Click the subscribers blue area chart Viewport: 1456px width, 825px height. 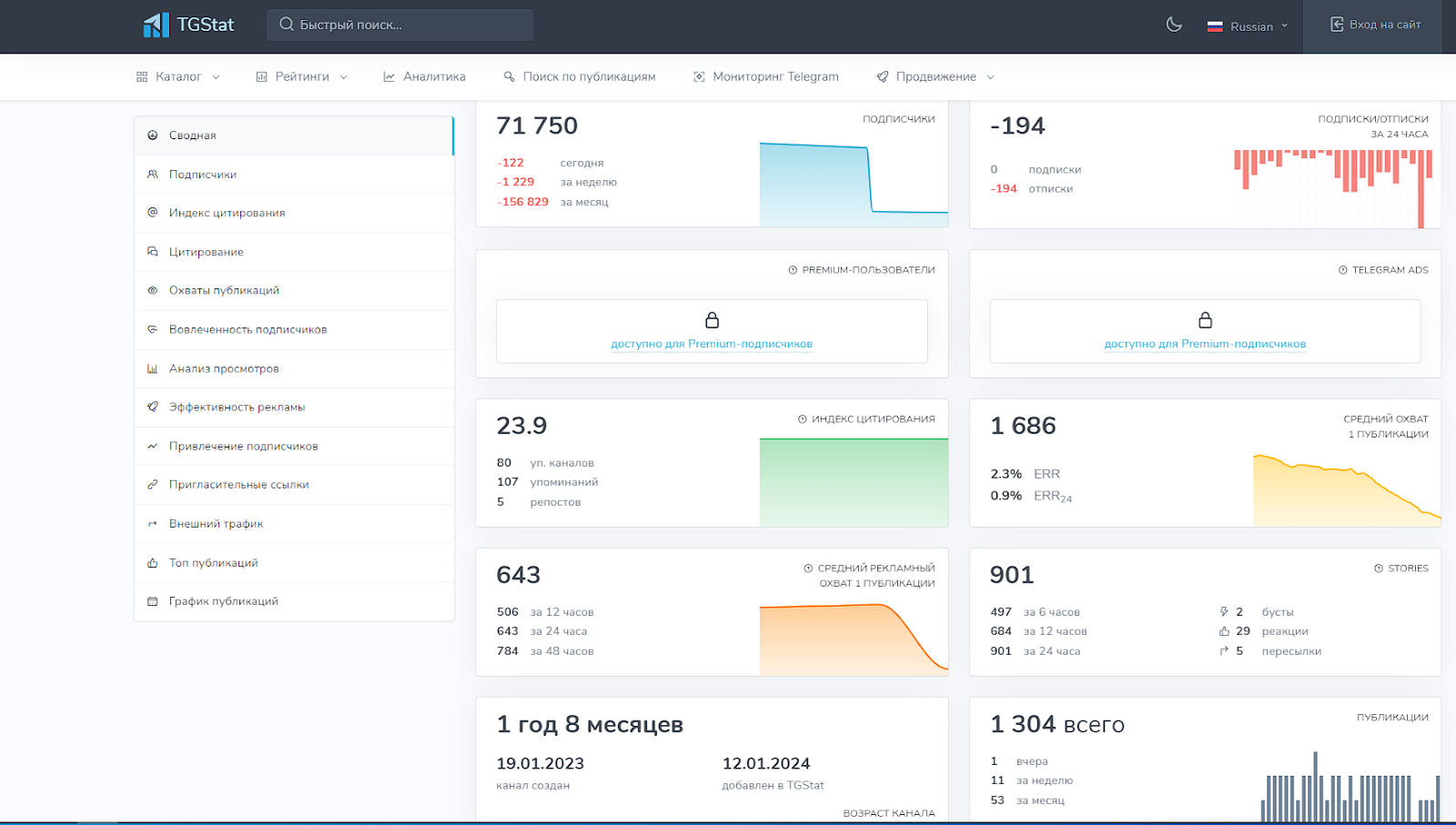point(853,186)
